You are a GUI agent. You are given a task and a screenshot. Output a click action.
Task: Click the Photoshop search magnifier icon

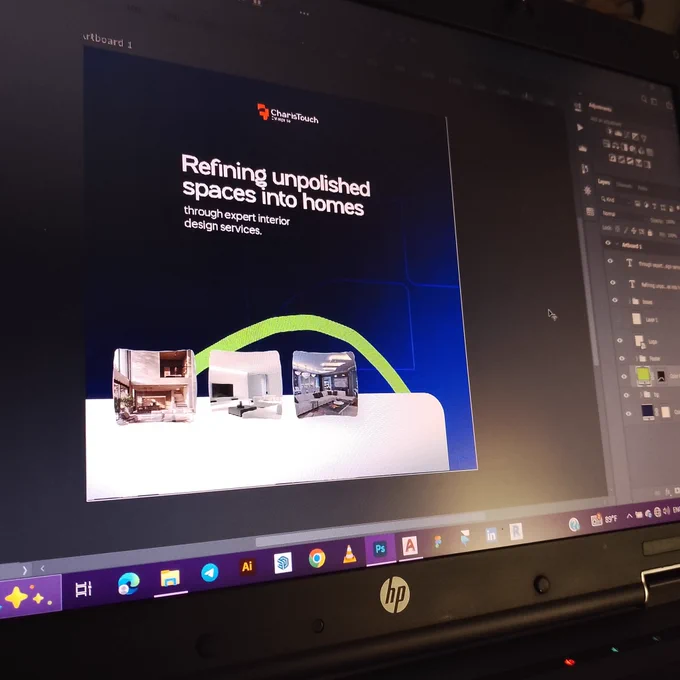pyautogui.click(x=644, y=99)
